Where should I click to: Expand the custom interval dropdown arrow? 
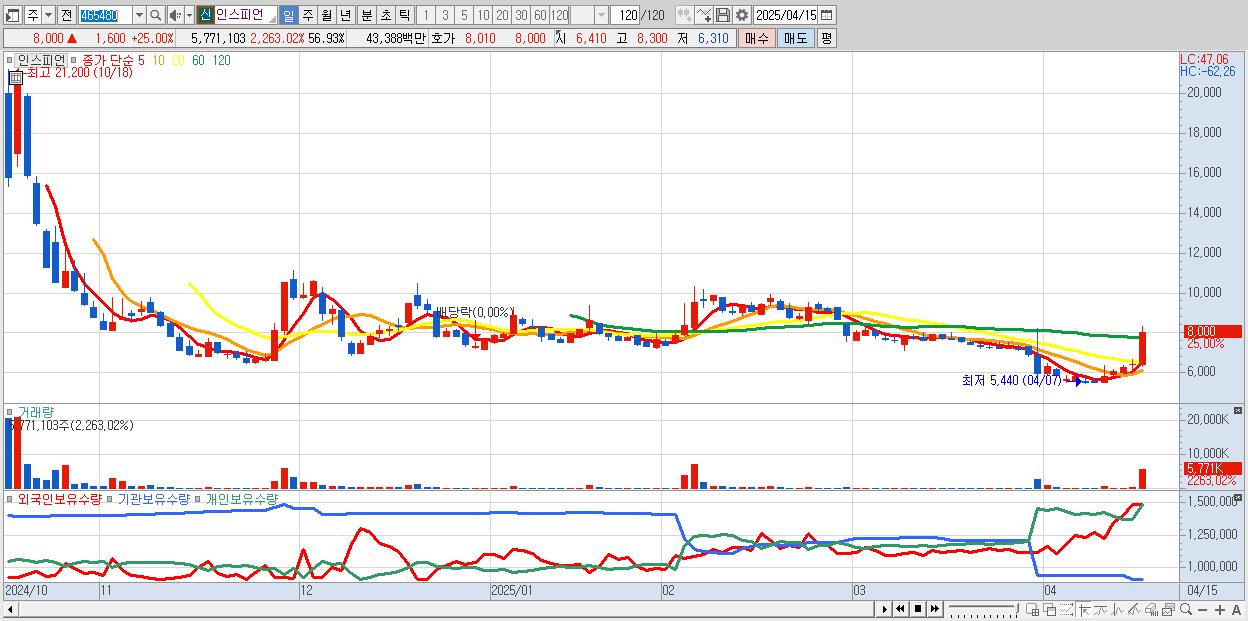(601, 15)
